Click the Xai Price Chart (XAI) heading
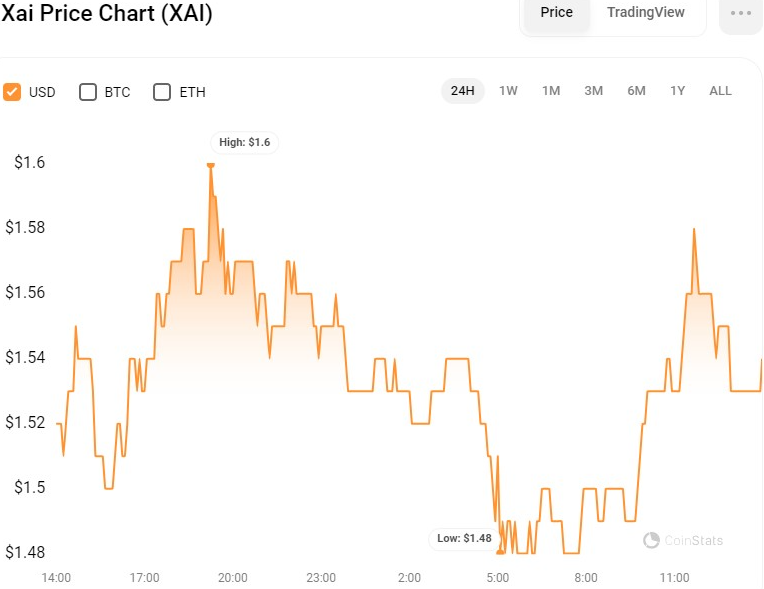764x589 pixels. click(107, 13)
